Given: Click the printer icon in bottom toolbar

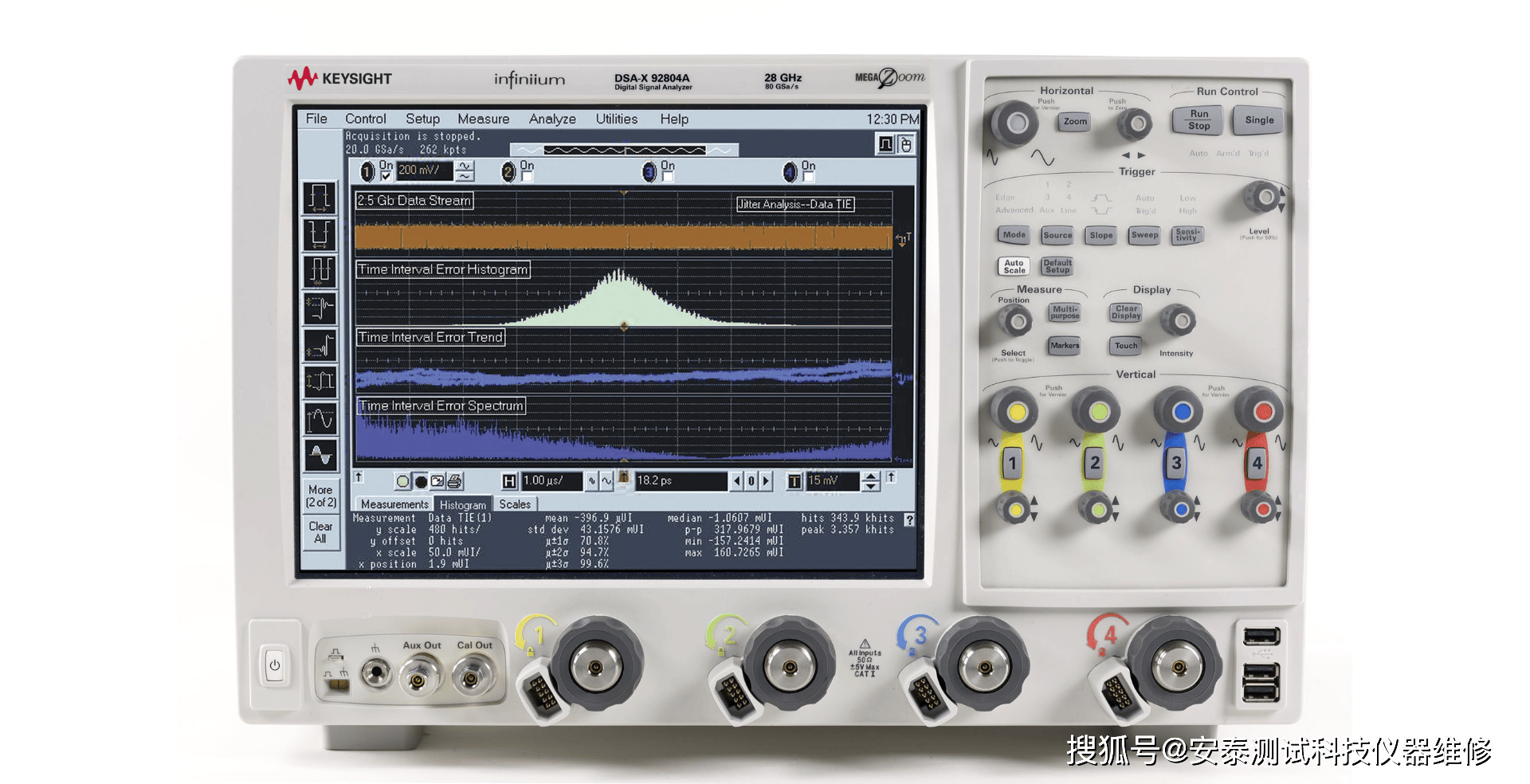Looking at the screenshot, I should (454, 481).
